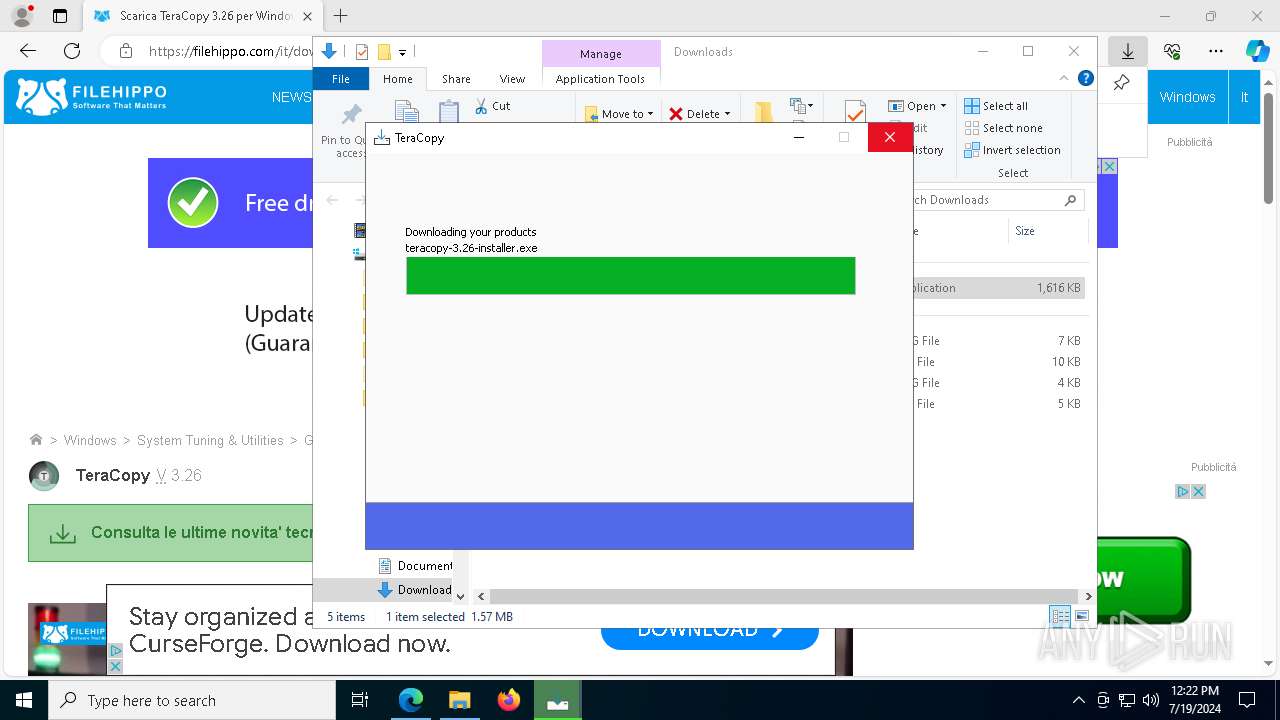This screenshot has width=1280, height=720.
Task: Expand the Open dropdown in ribbon
Action: point(943,106)
